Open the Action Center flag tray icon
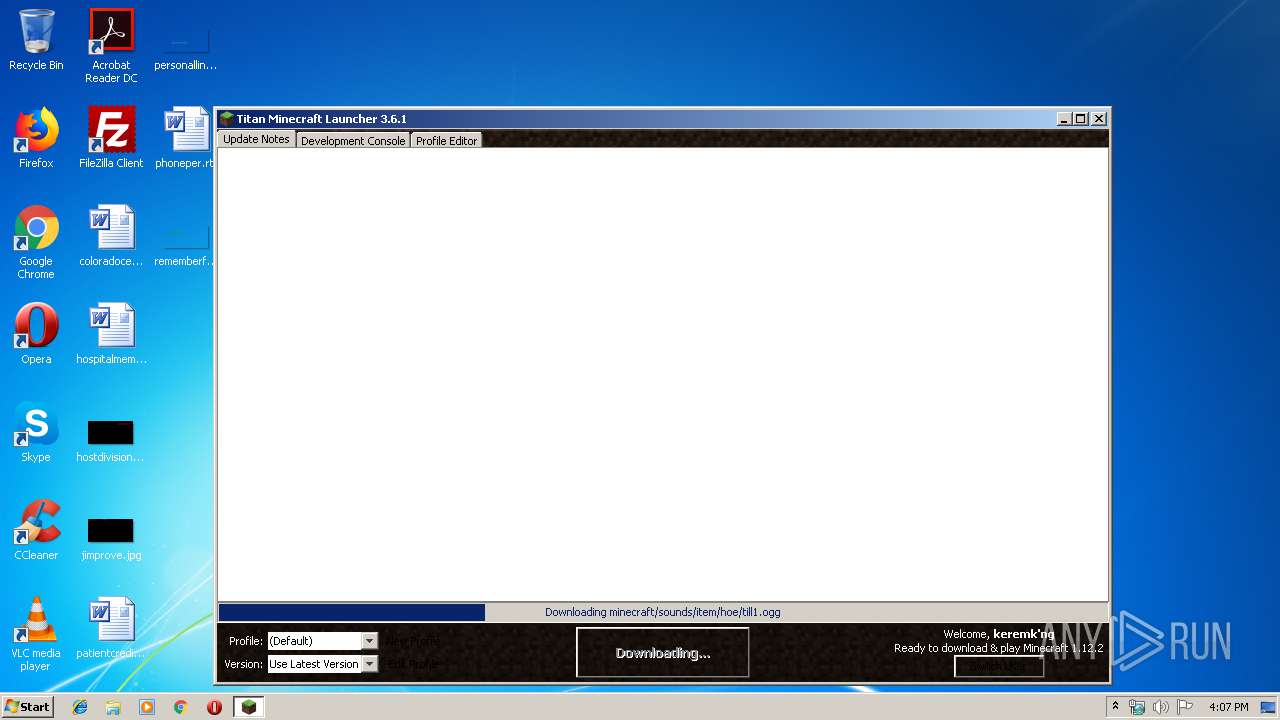1280x720 pixels. (x=1185, y=707)
